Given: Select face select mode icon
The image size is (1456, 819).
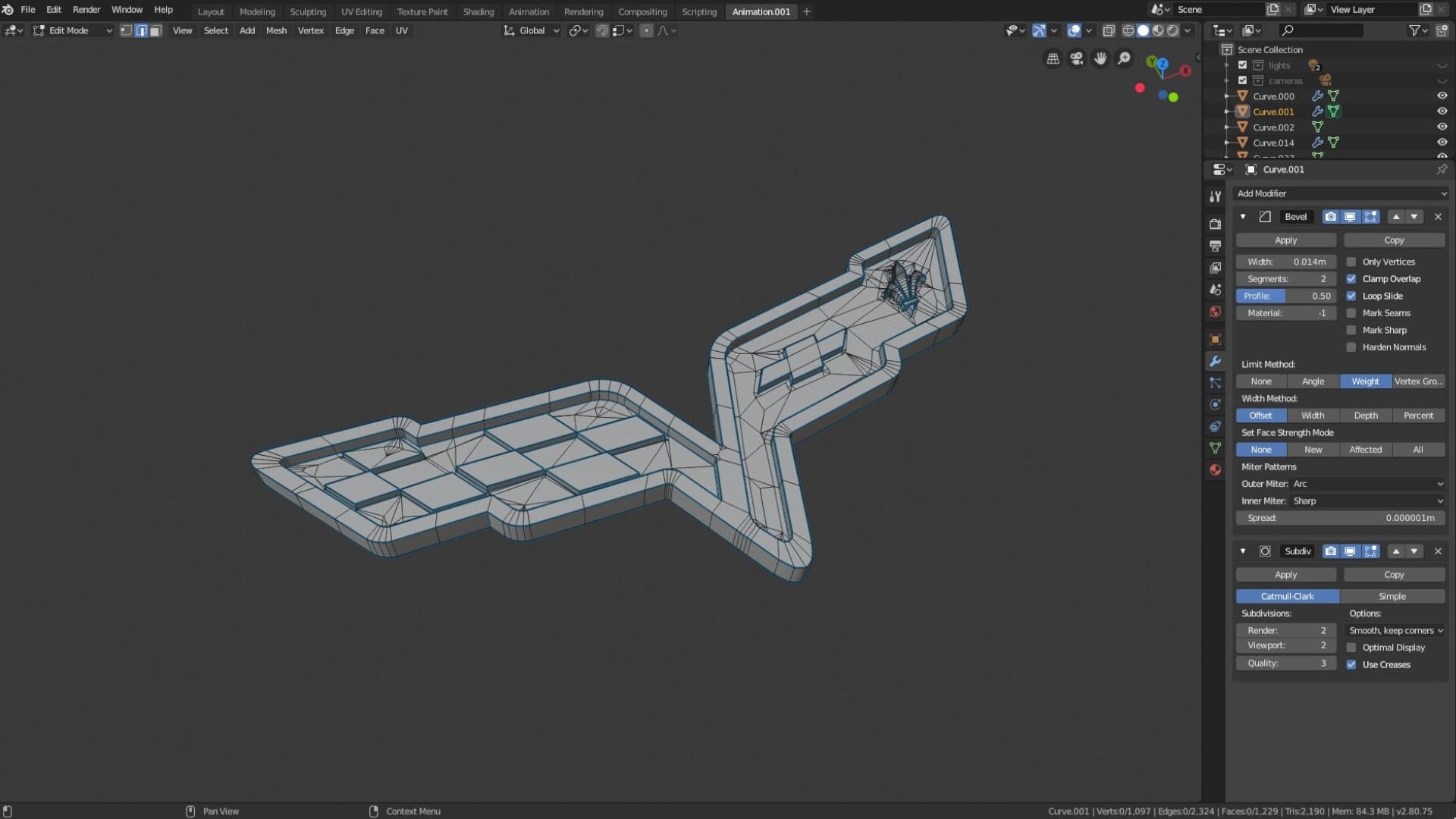Looking at the screenshot, I should click(155, 30).
